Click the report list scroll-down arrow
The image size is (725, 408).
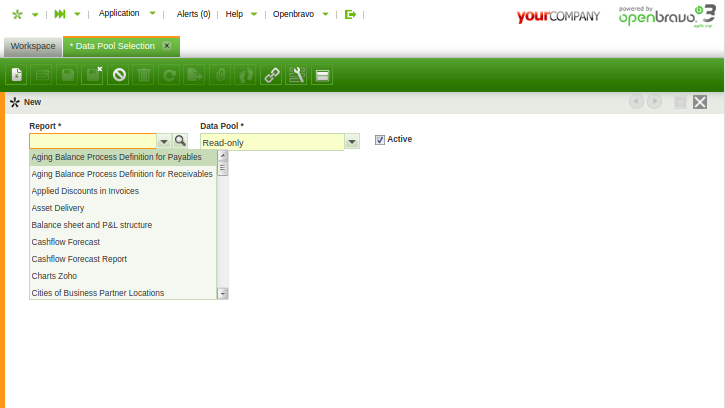pos(223,293)
